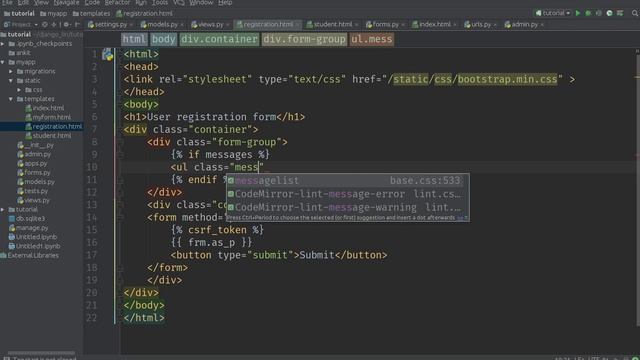The width and height of the screenshot is (640, 360).
Task: Select manage.py in the project tree
Action: [x=29, y=228]
